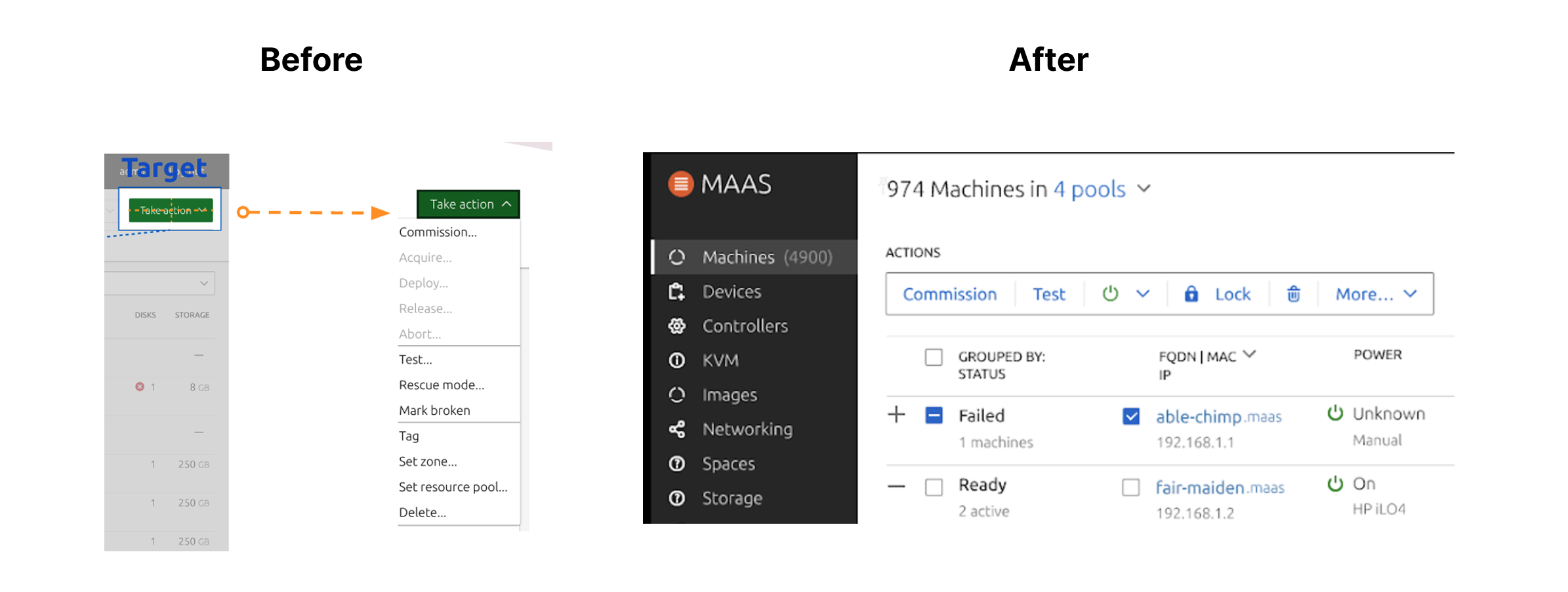The width and height of the screenshot is (1568, 592).
Task: Select Release... menu entry
Action: pos(425,308)
